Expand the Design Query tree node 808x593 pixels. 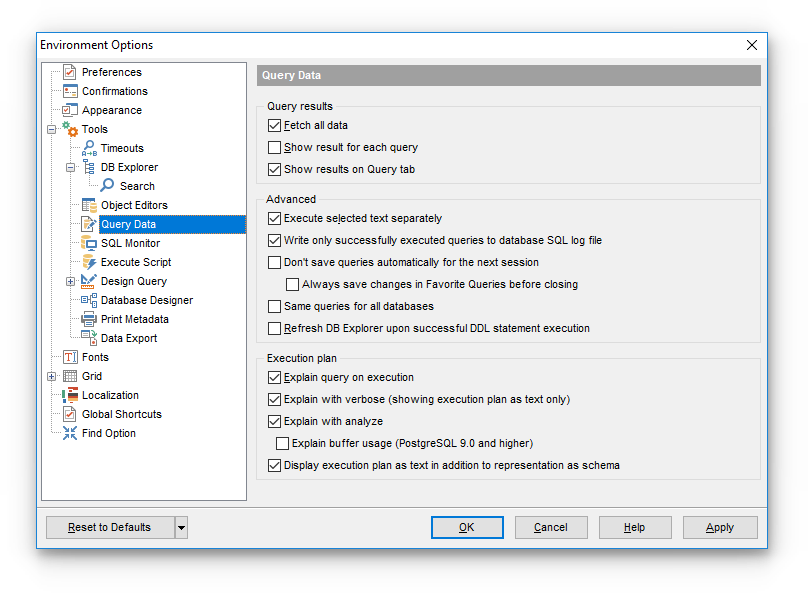71,281
